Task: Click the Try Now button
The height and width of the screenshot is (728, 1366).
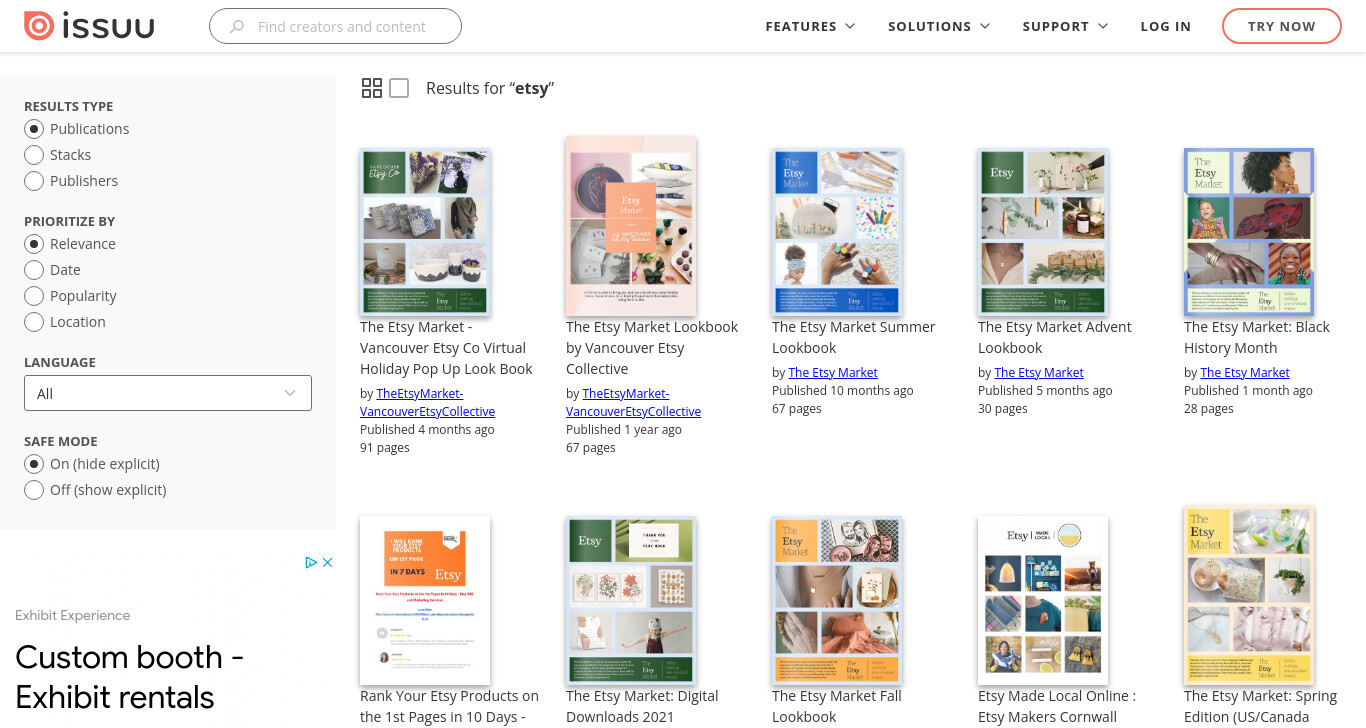Action: [1282, 26]
